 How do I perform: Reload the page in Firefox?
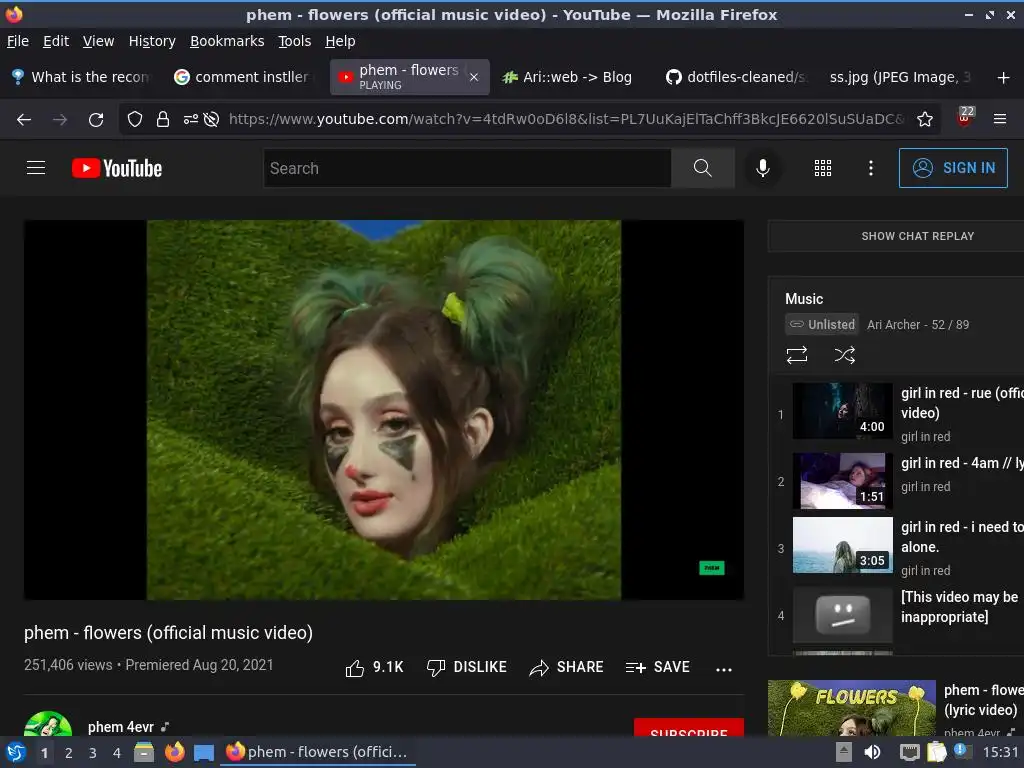(x=96, y=120)
